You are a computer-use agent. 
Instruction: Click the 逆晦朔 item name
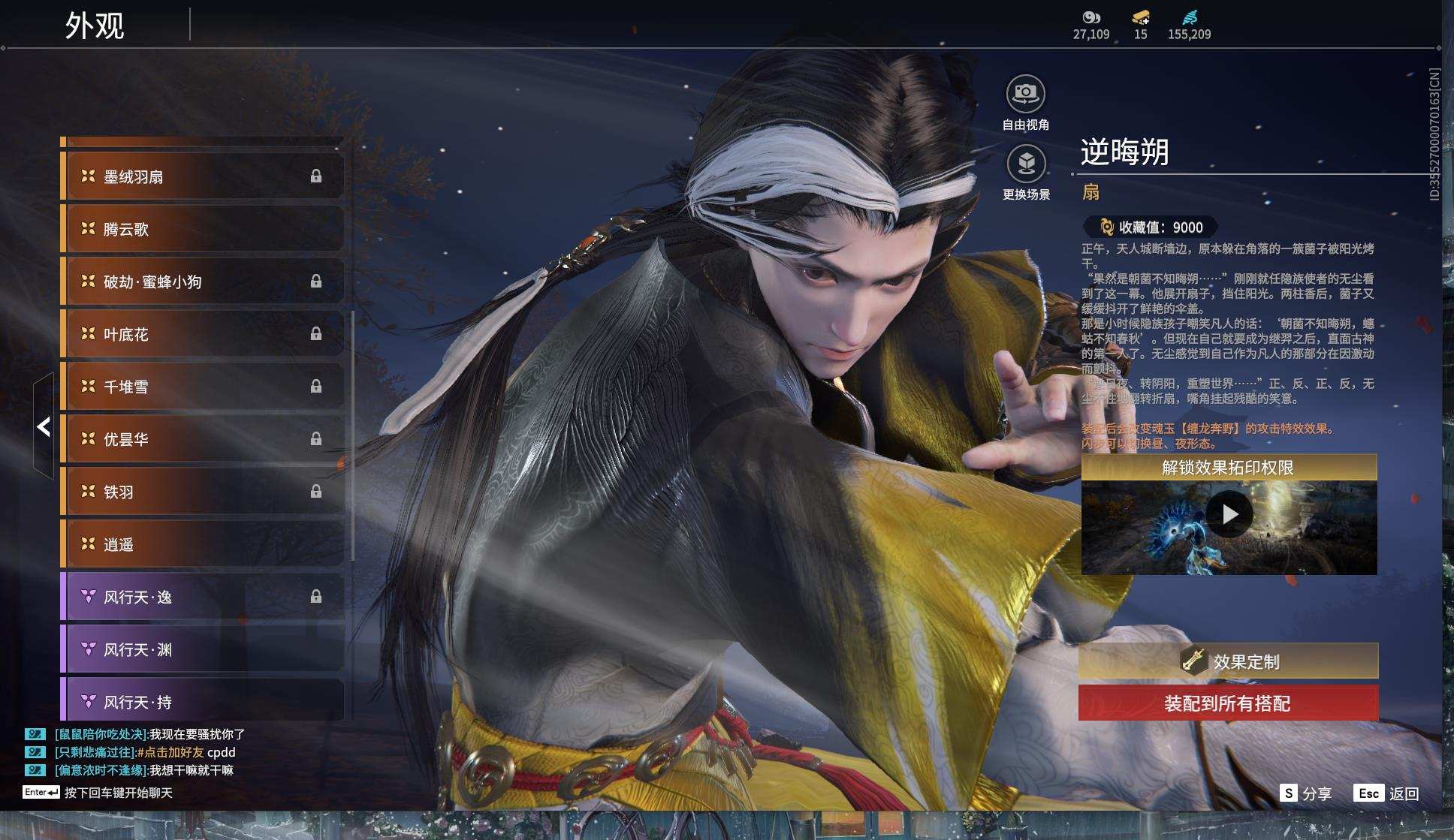pos(1125,152)
